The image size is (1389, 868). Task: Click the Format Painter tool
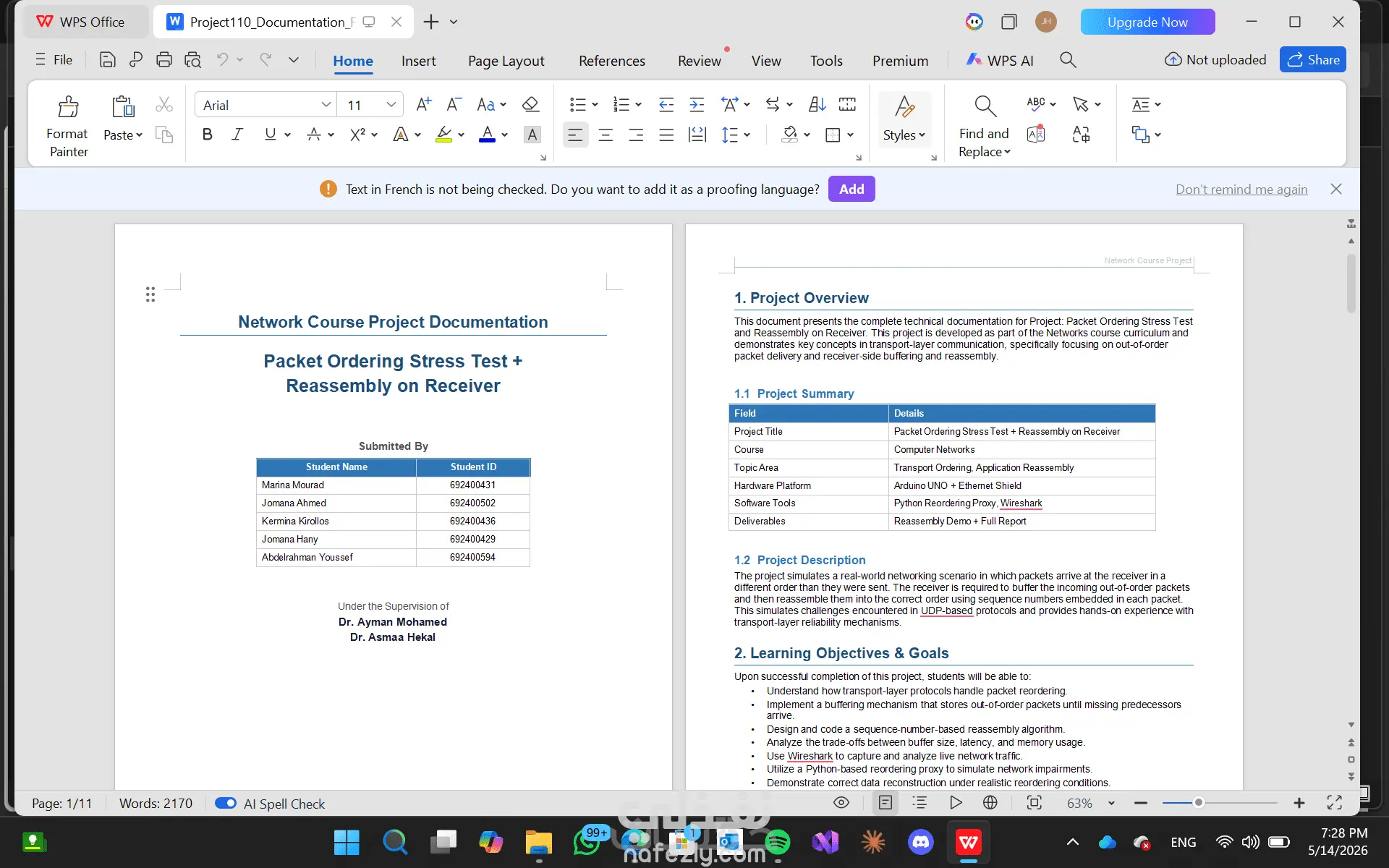coord(68,126)
